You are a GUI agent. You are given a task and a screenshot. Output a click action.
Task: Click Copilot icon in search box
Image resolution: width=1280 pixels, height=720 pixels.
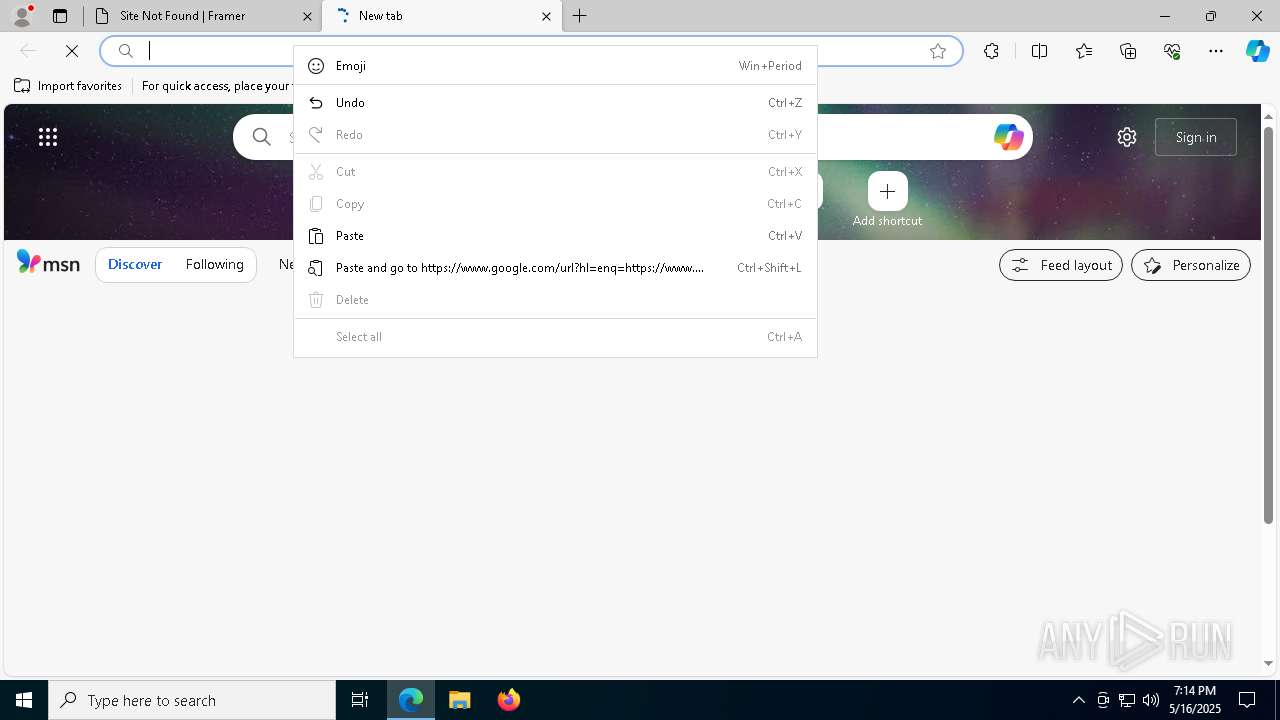point(1008,137)
